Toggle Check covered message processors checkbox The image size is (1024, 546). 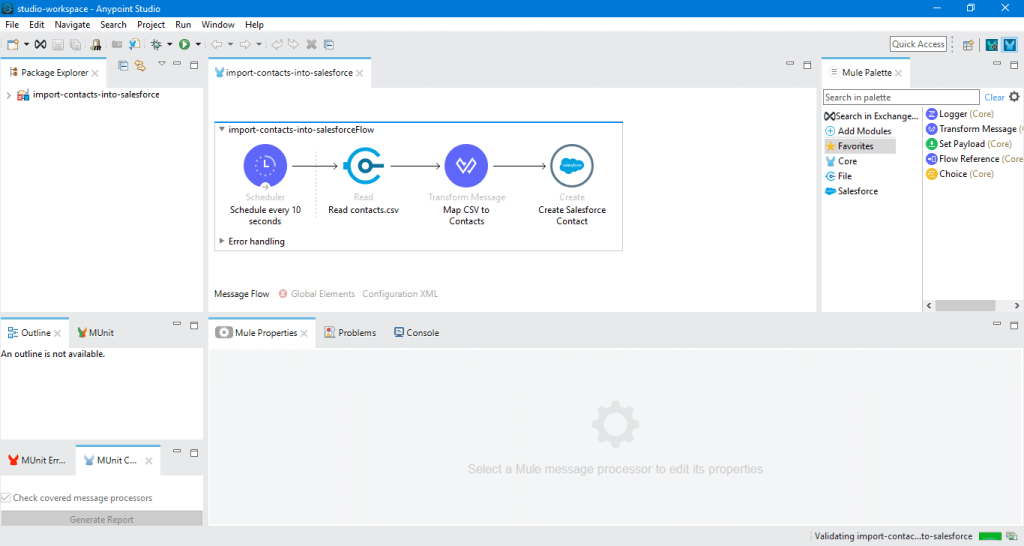pos(7,498)
